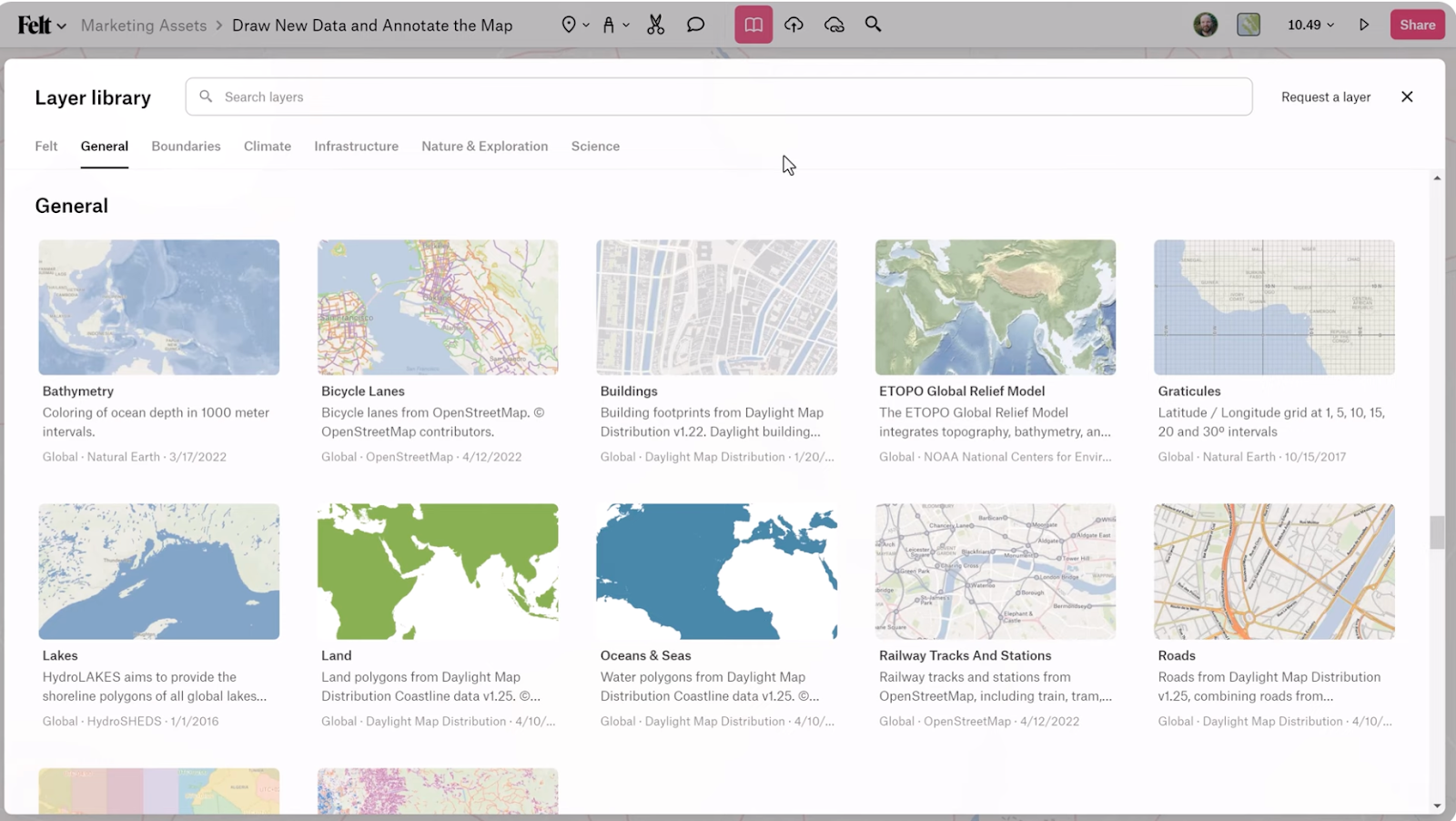Open the Nature & Exploration category
The image size is (1456, 821).
point(484,146)
